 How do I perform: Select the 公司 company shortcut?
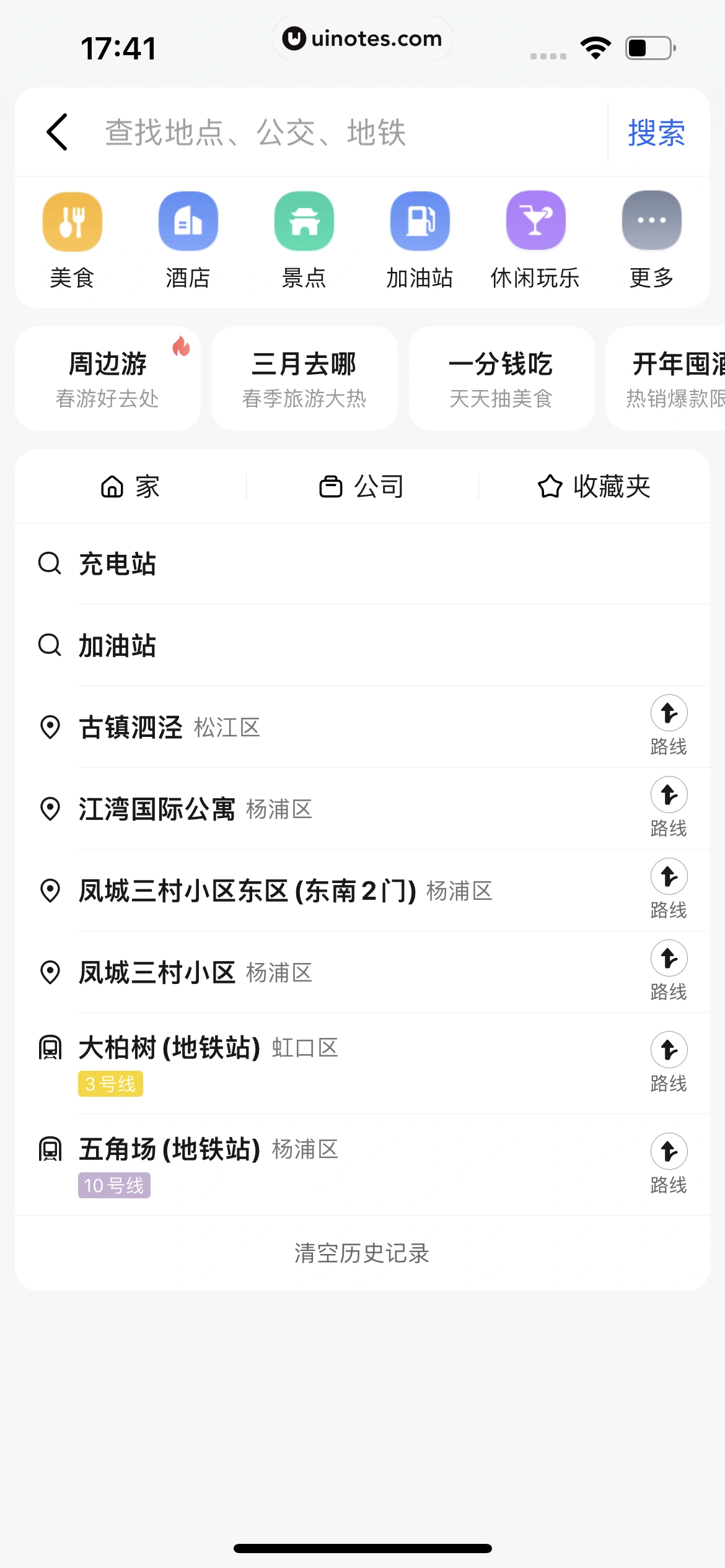tap(362, 487)
